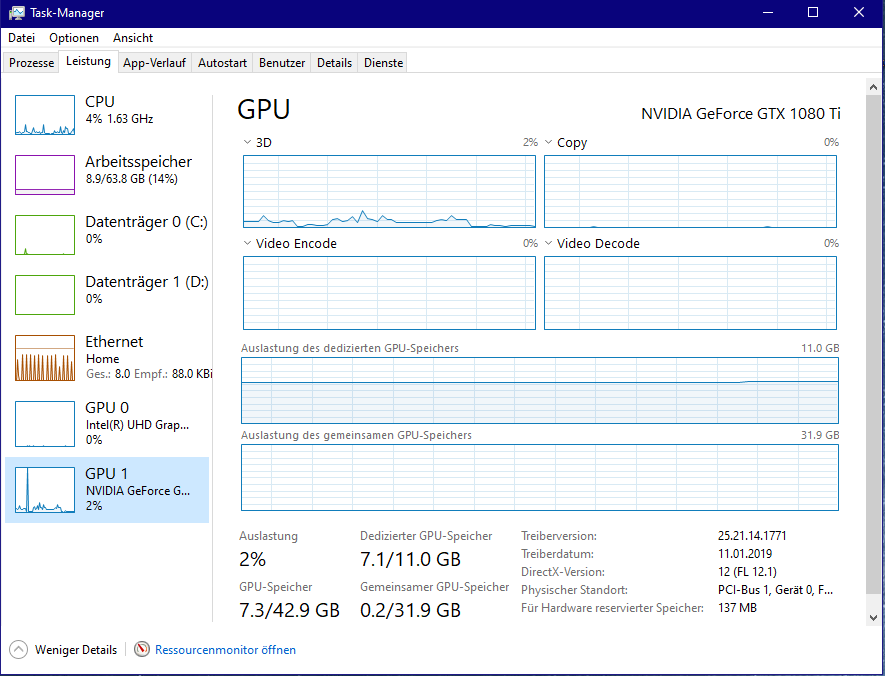Click the Copy utilization graph

tap(690, 191)
